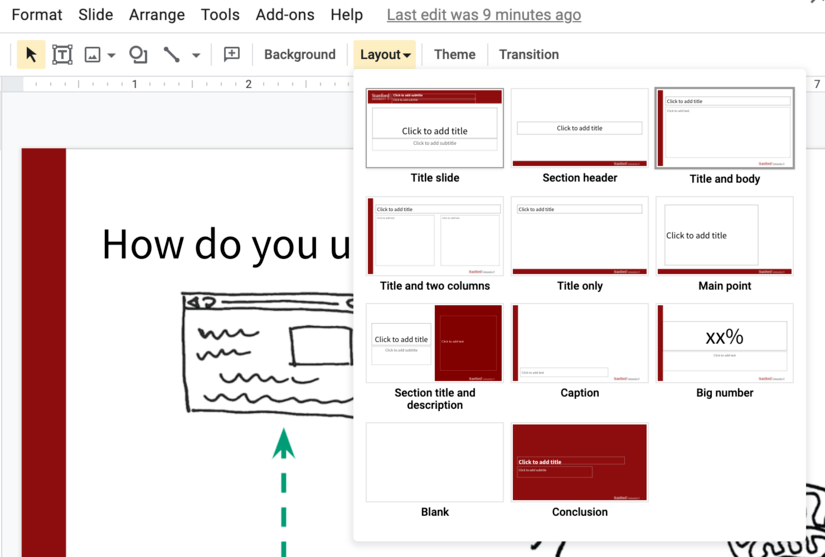Select the Big number layout thumbnail
825x557 pixels.
(x=725, y=343)
